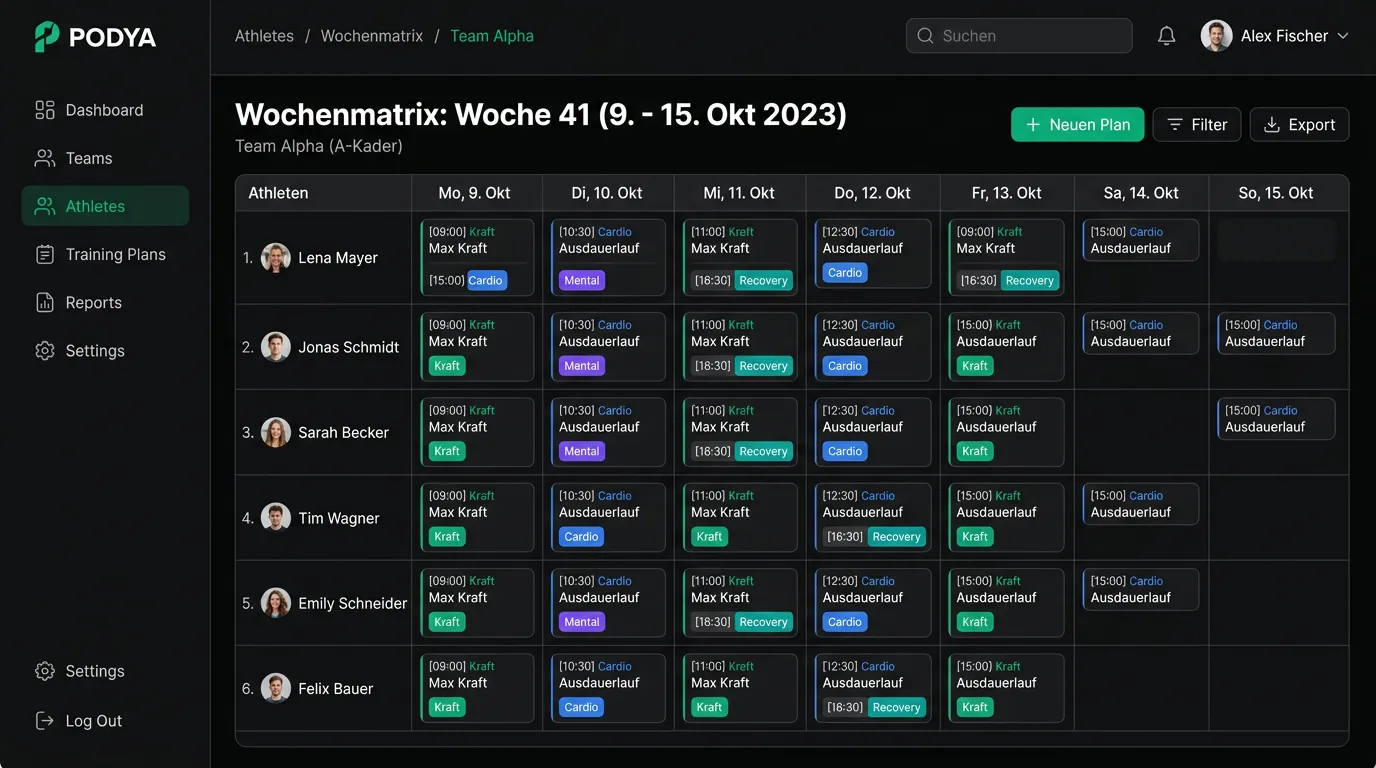Open Jonas Schmidt's Sunday Ausdauerlauf card

pos(1276,333)
